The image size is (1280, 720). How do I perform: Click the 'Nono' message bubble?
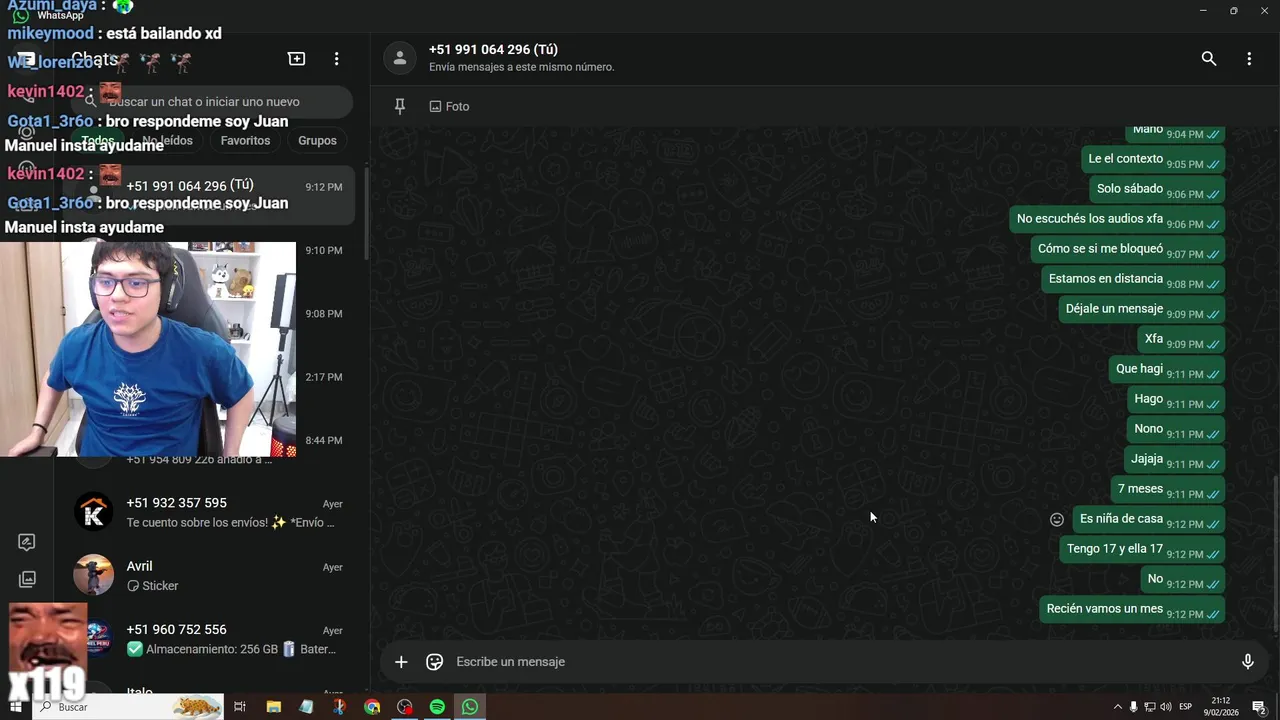click(x=1175, y=429)
